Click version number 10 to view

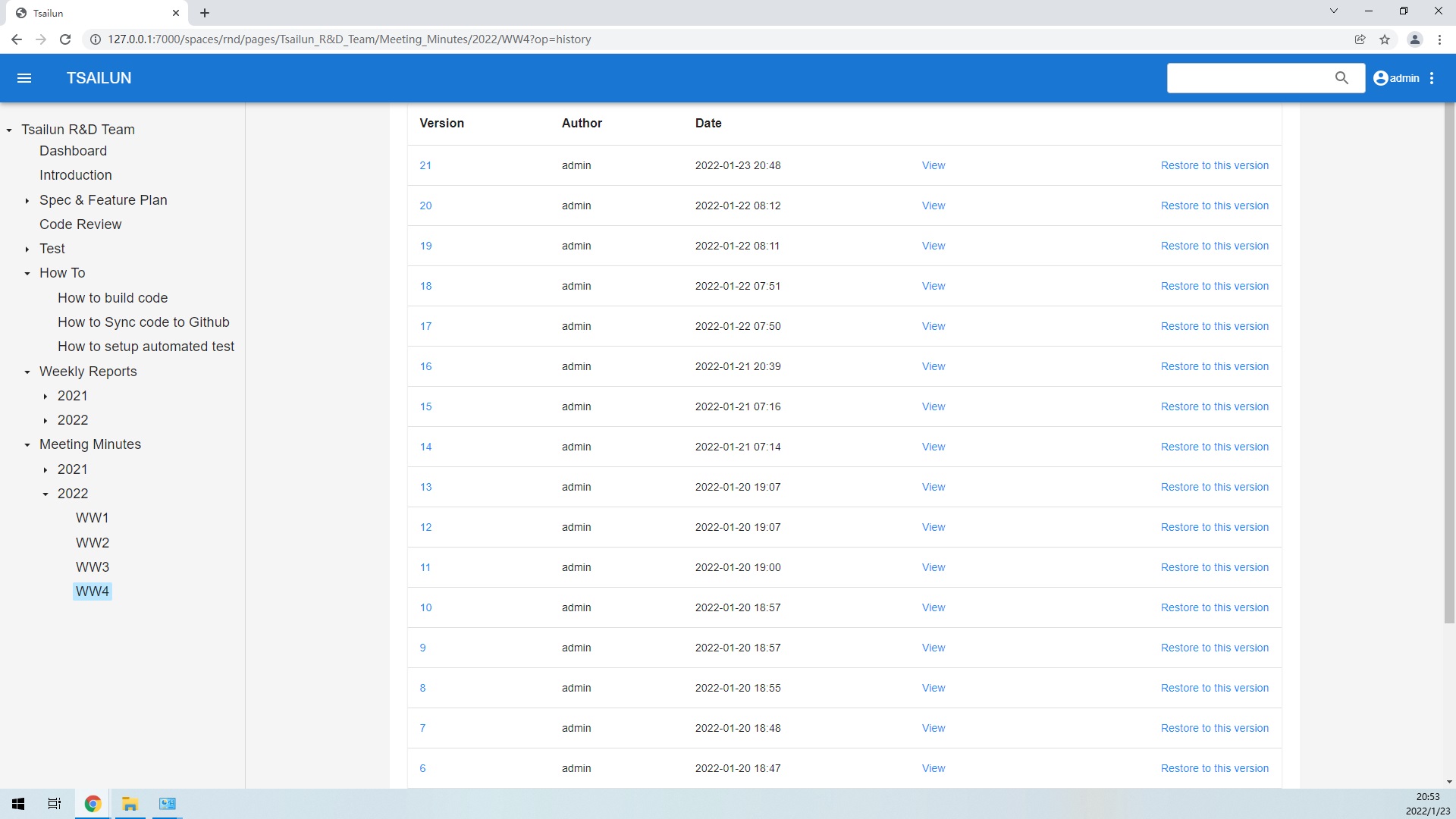(424, 607)
